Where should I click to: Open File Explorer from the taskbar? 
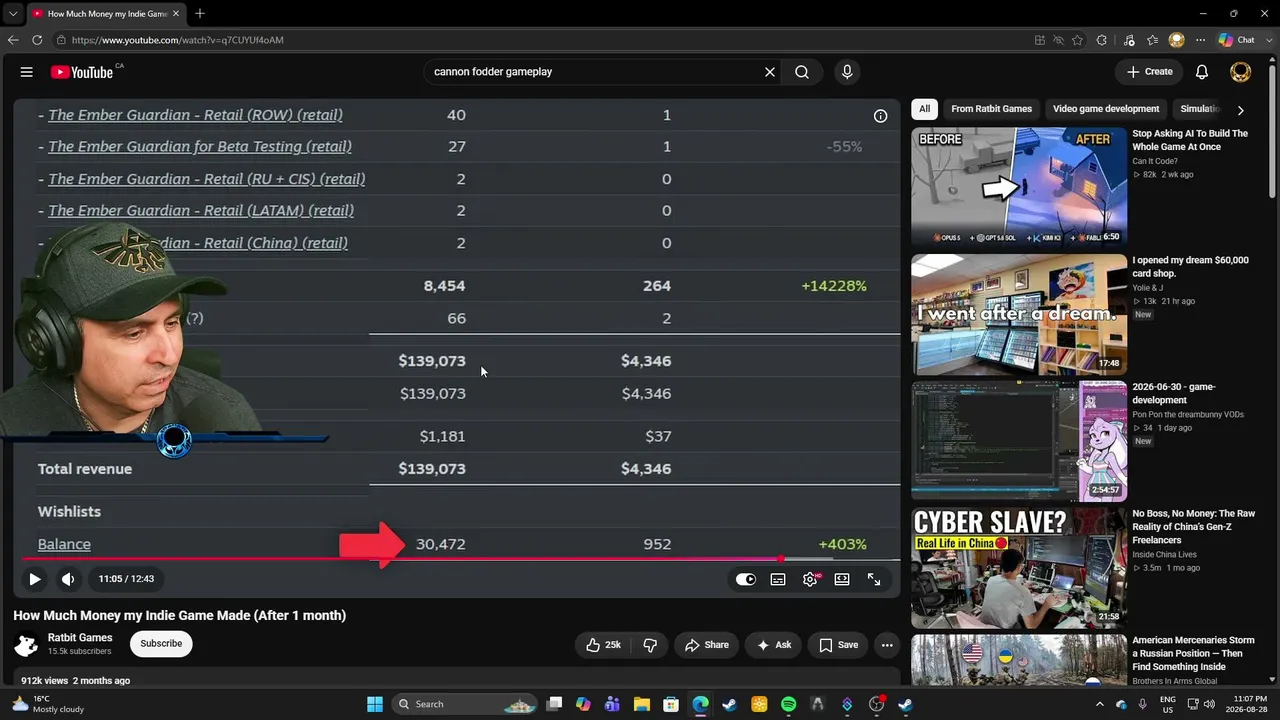[642, 704]
